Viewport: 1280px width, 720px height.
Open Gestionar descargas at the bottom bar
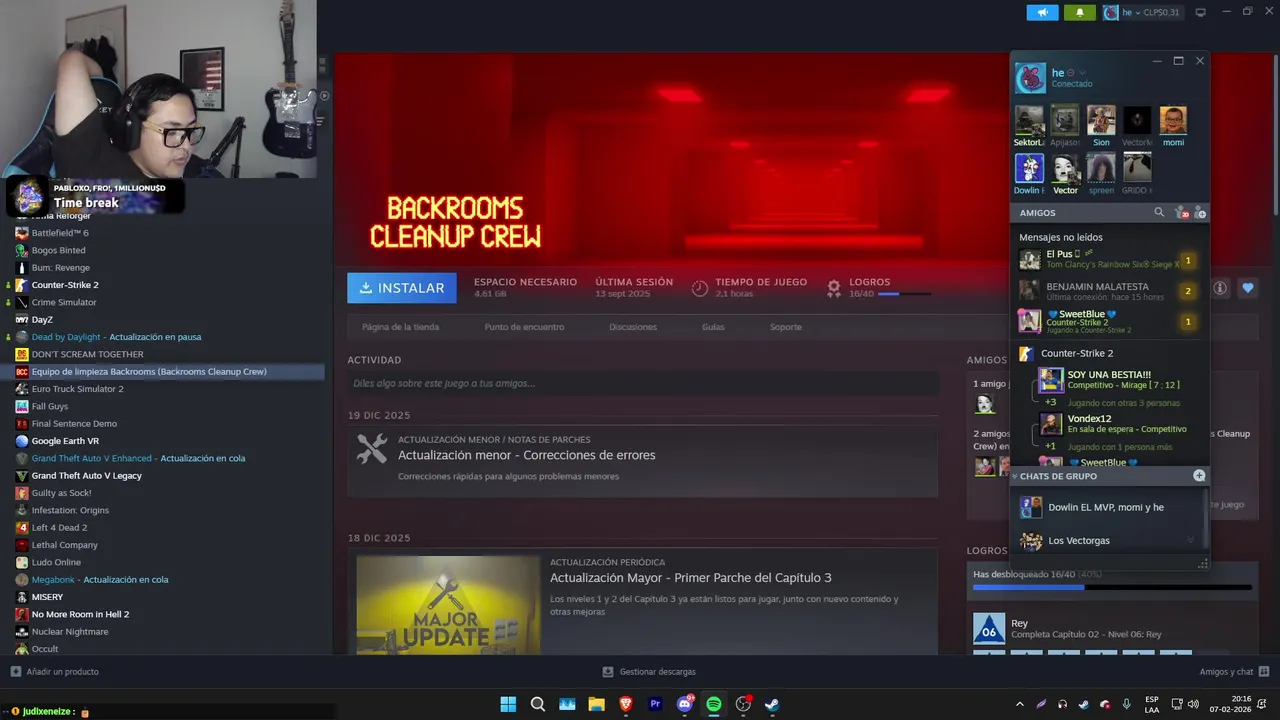coord(649,671)
